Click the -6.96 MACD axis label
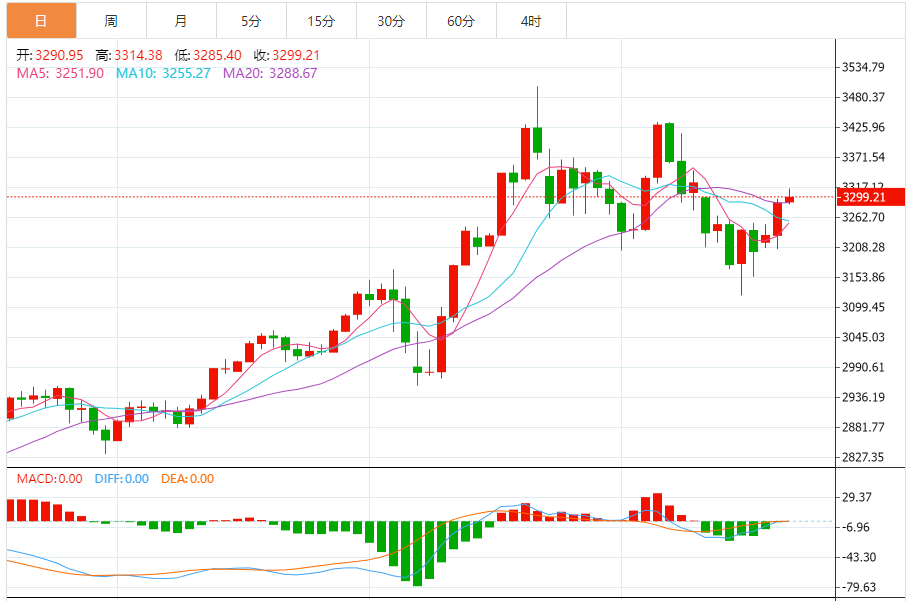The width and height of the screenshot is (910, 601). pos(856,527)
